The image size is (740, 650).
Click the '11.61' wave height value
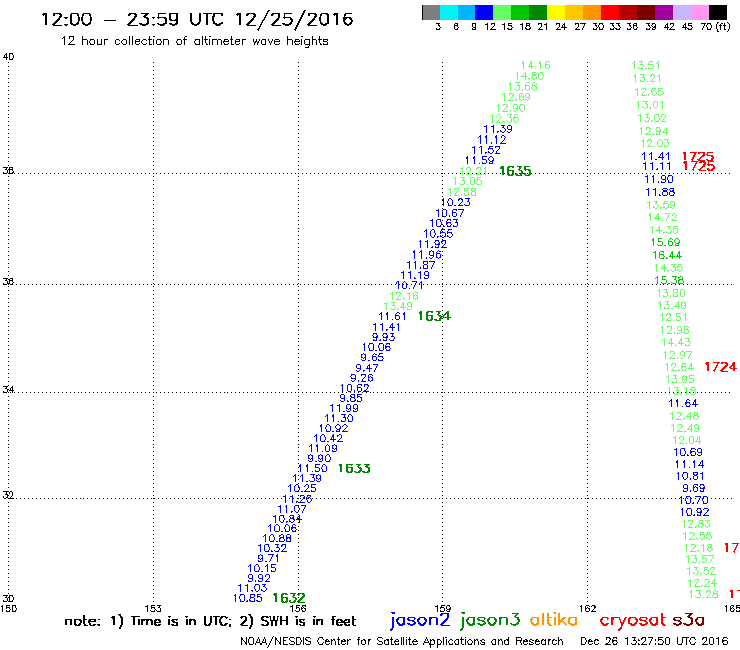[392, 316]
